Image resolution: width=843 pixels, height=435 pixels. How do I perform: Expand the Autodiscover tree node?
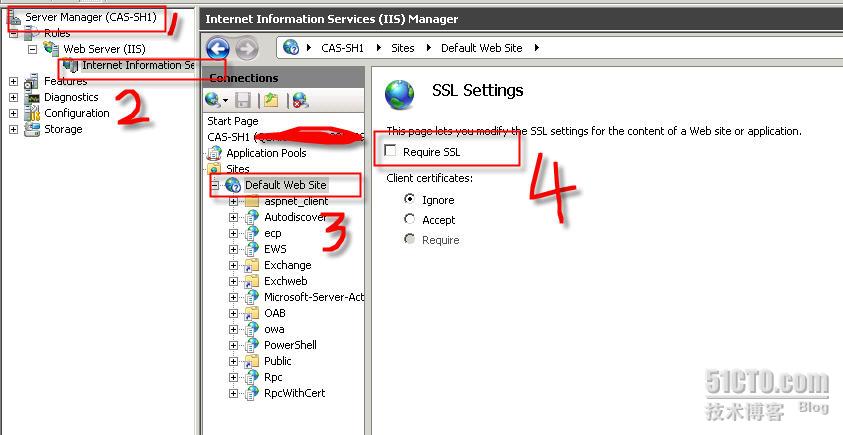point(233,218)
